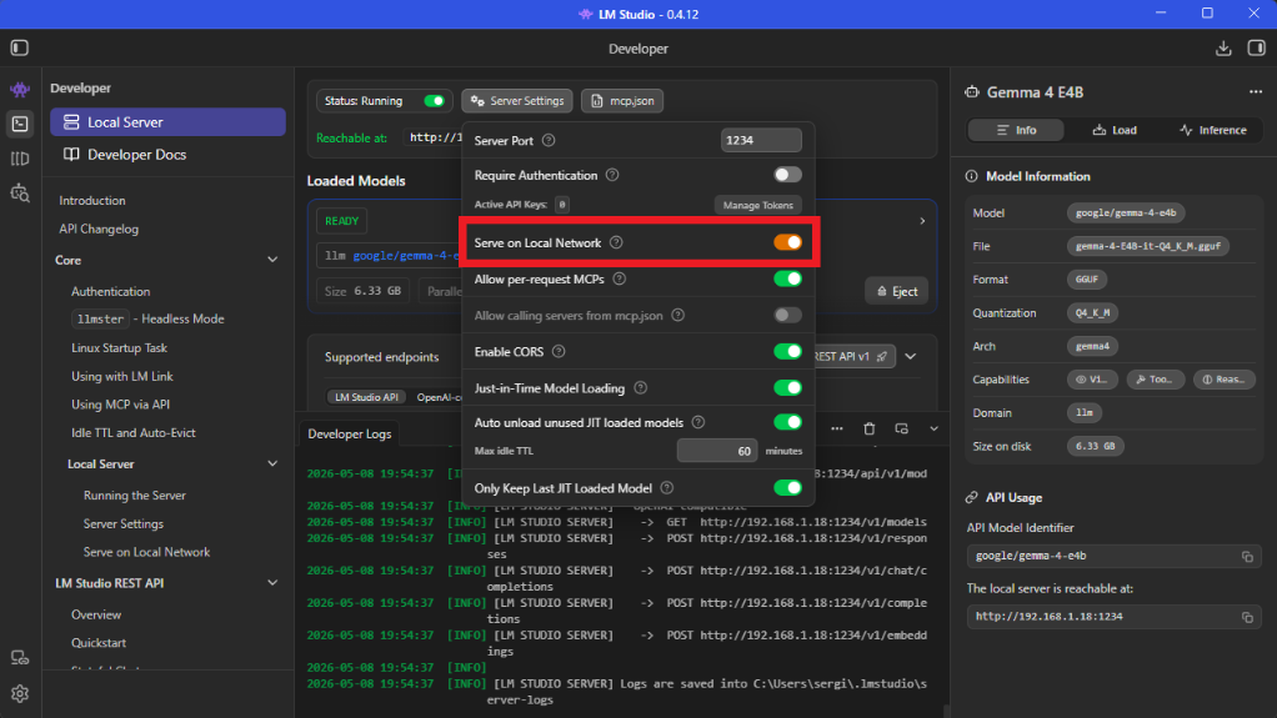This screenshot has height=718, width=1277.
Task: Open the mcp.json button
Action: pos(622,101)
